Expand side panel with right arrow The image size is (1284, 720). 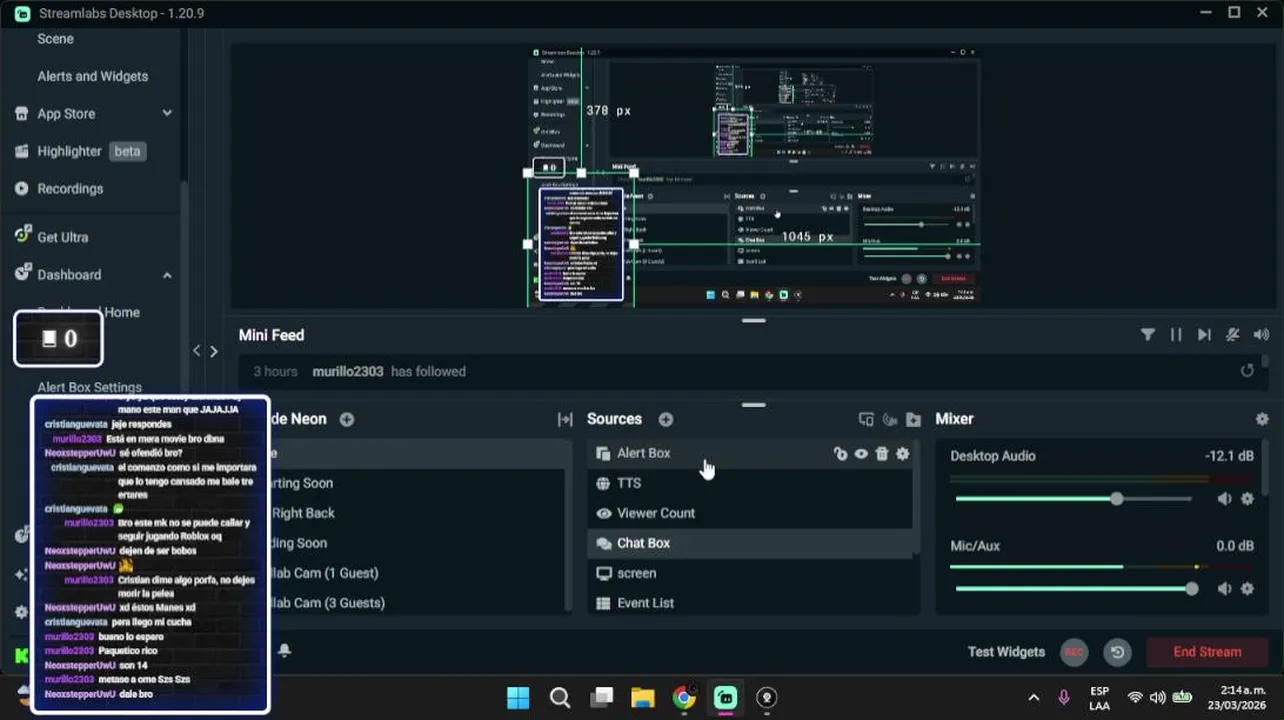pos(213,351)
